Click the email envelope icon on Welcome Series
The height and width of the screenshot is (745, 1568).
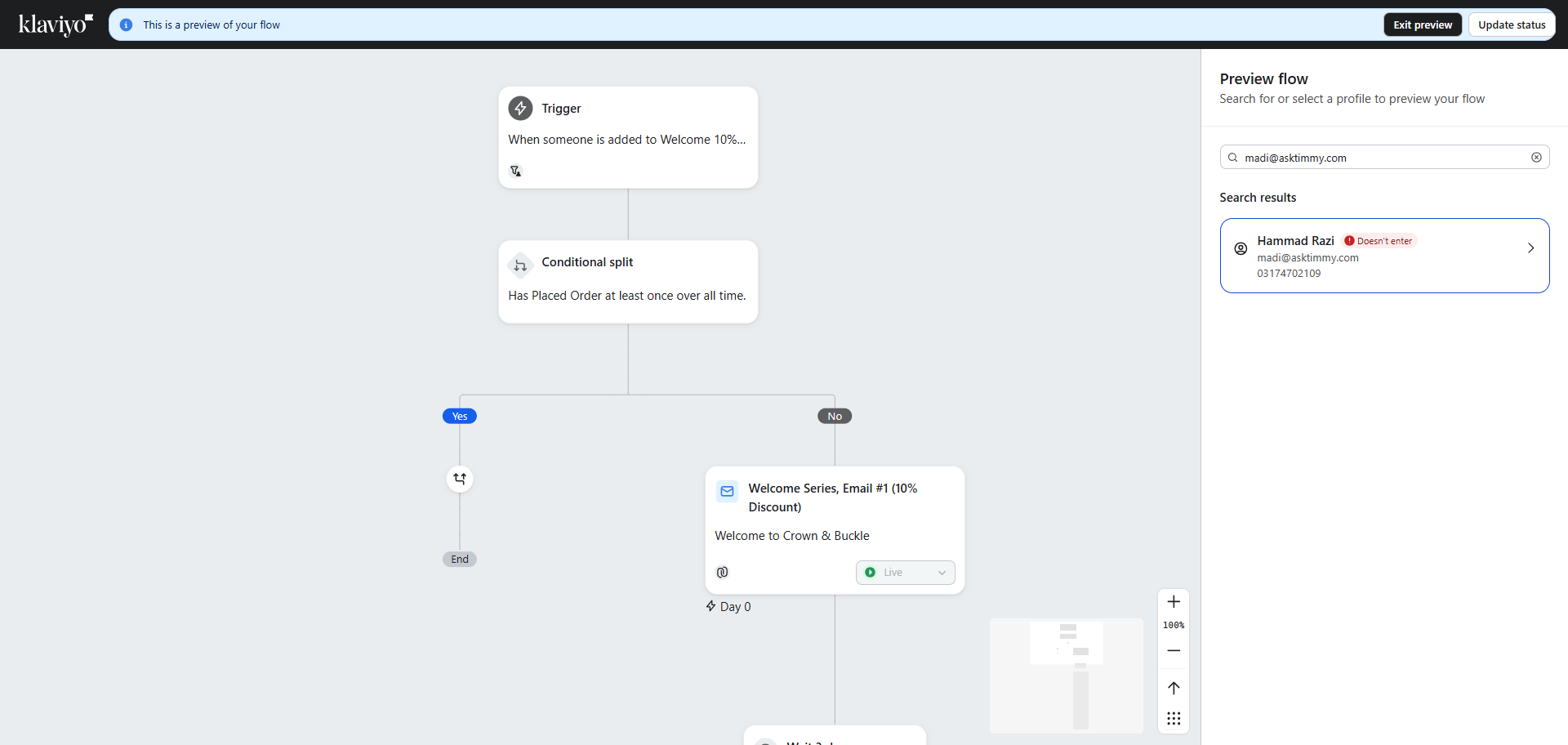(x=727, y=491)
